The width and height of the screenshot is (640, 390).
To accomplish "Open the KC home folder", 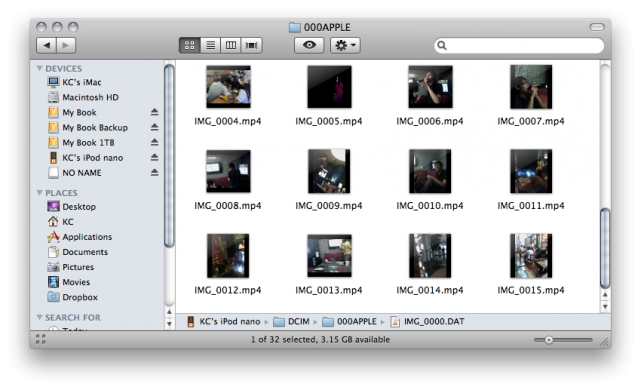I will click(x=68, y=222).
